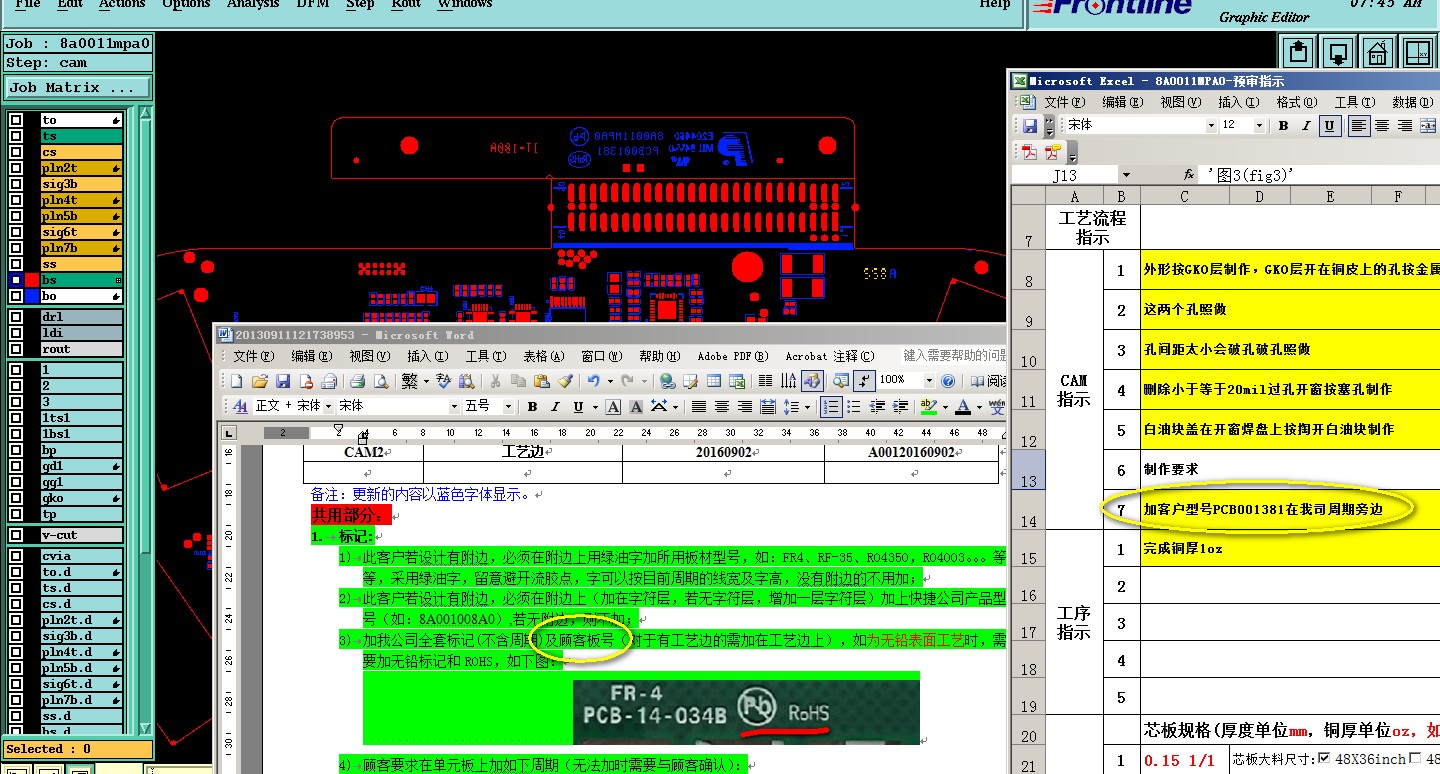
Task: Click the Home view icon in Frontline
Action: click(x=1378, y=51)
